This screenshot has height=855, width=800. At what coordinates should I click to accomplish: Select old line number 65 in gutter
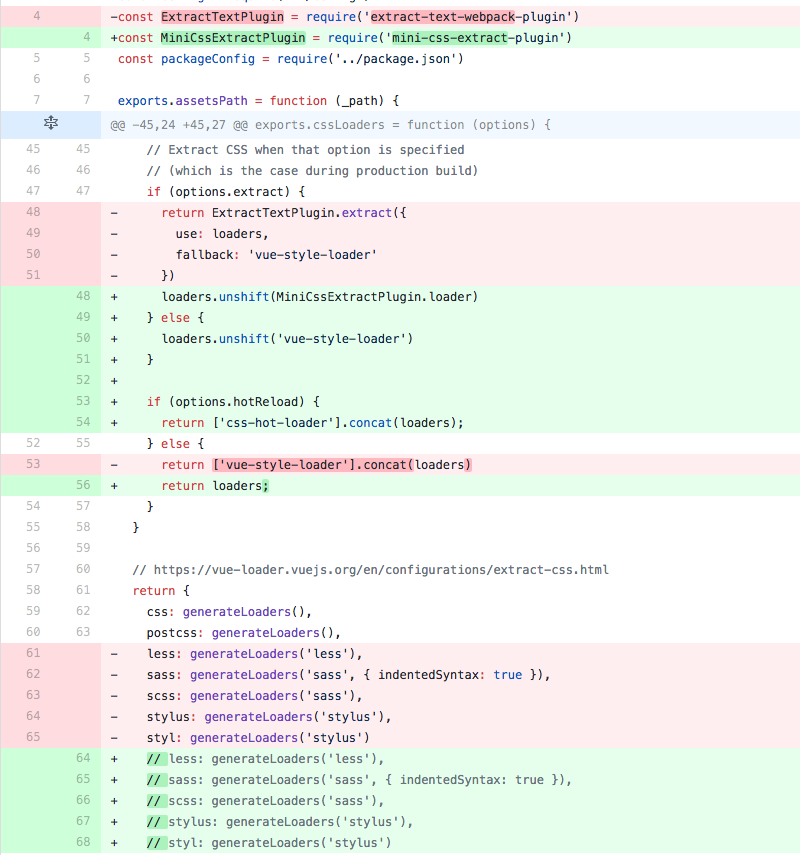tap(33, 737)
